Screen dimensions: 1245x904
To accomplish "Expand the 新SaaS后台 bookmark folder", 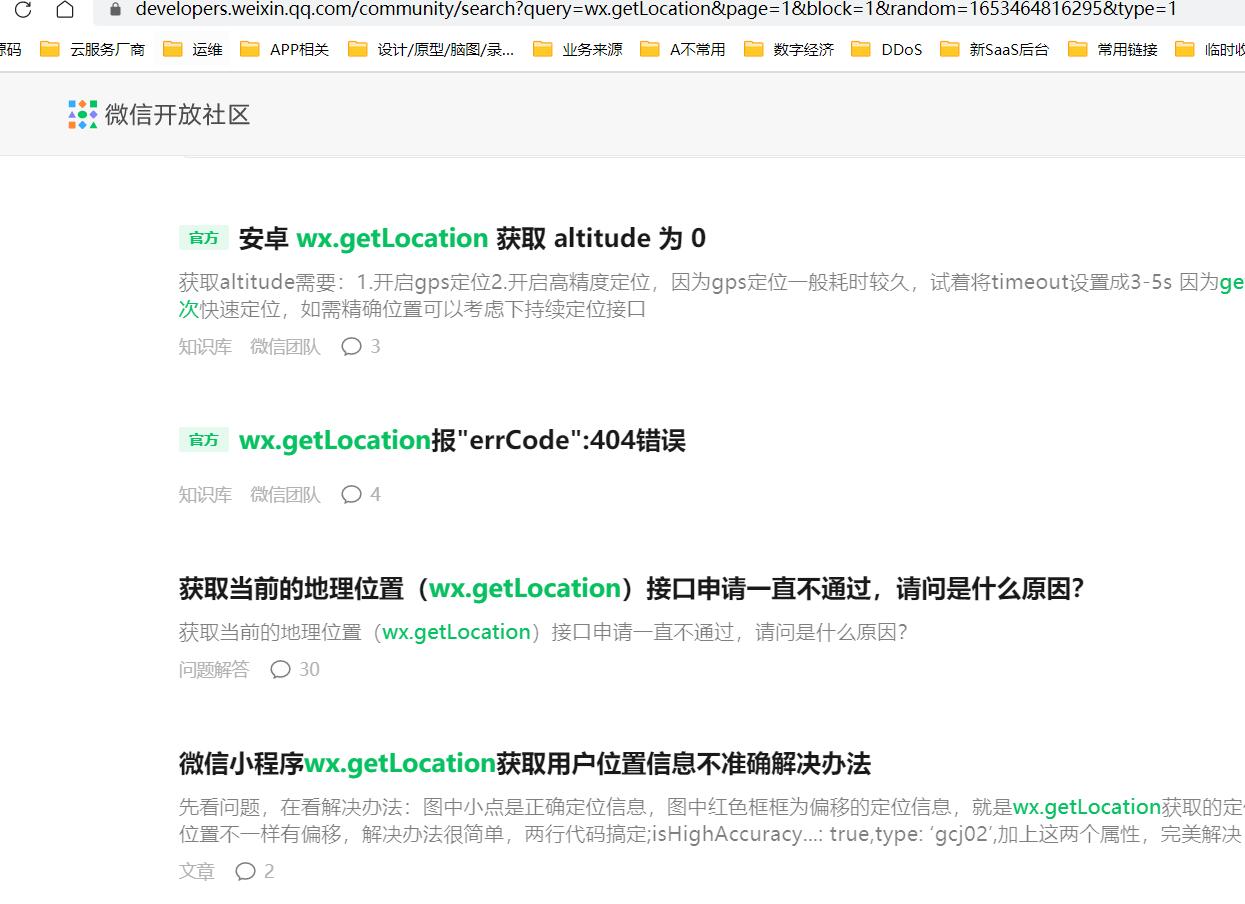I will point(995,49).
